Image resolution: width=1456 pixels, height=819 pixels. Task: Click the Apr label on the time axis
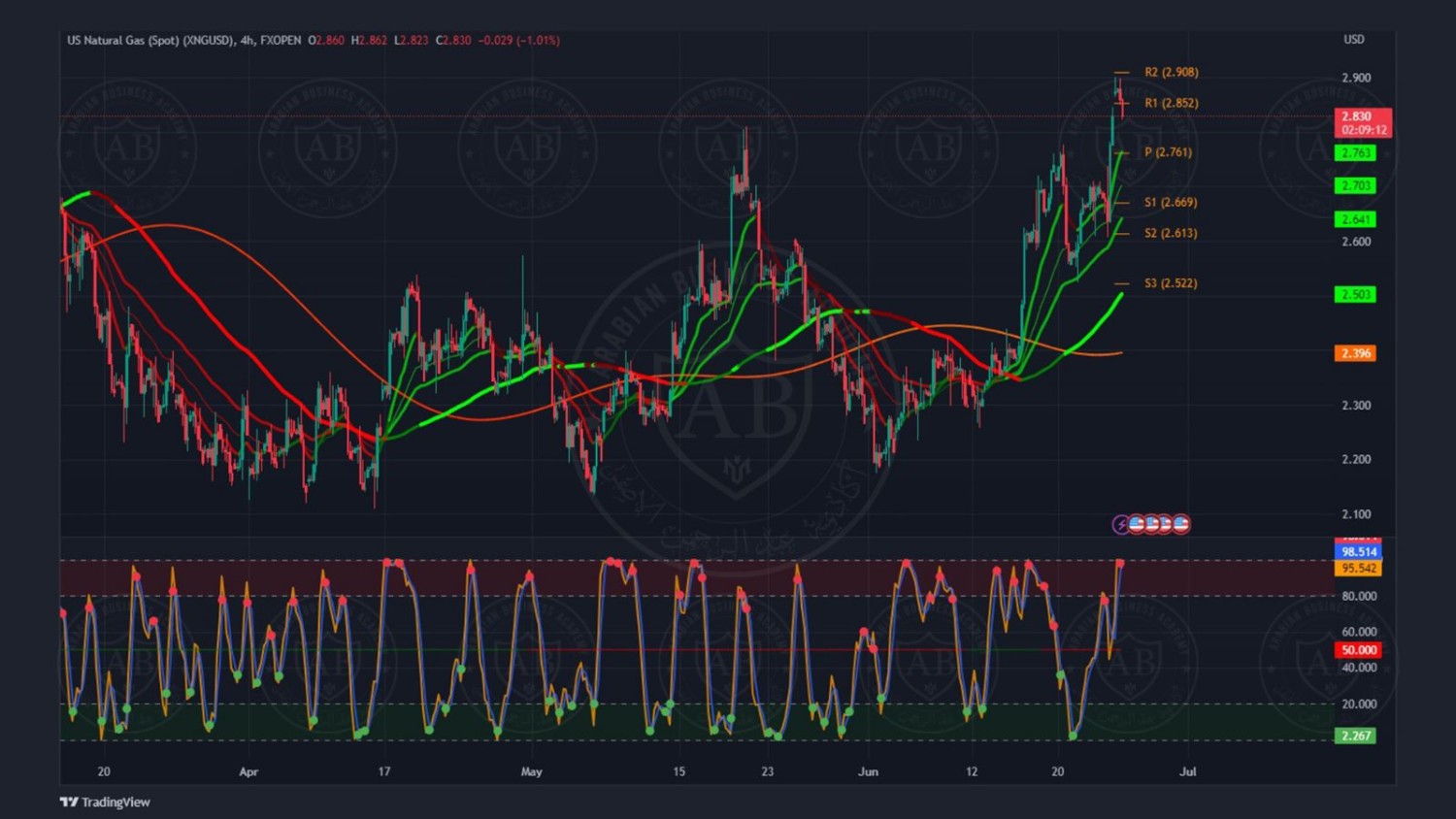pyautogui.click(x=248, y=772)
